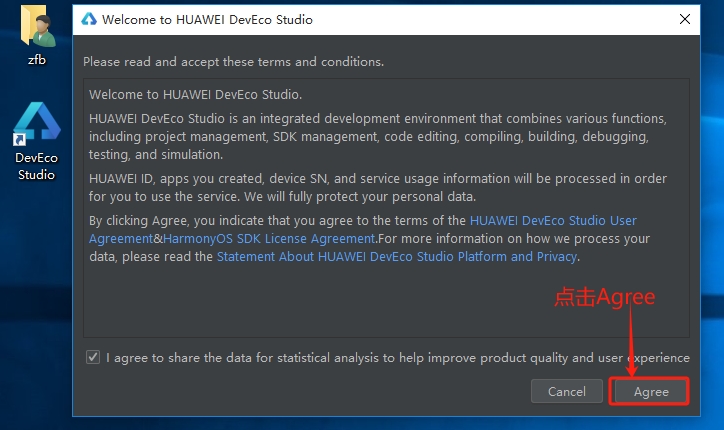This screenshot has height=430, width=724.
Task: Close the Welcome dialog with the X
Action: (685, 19)
